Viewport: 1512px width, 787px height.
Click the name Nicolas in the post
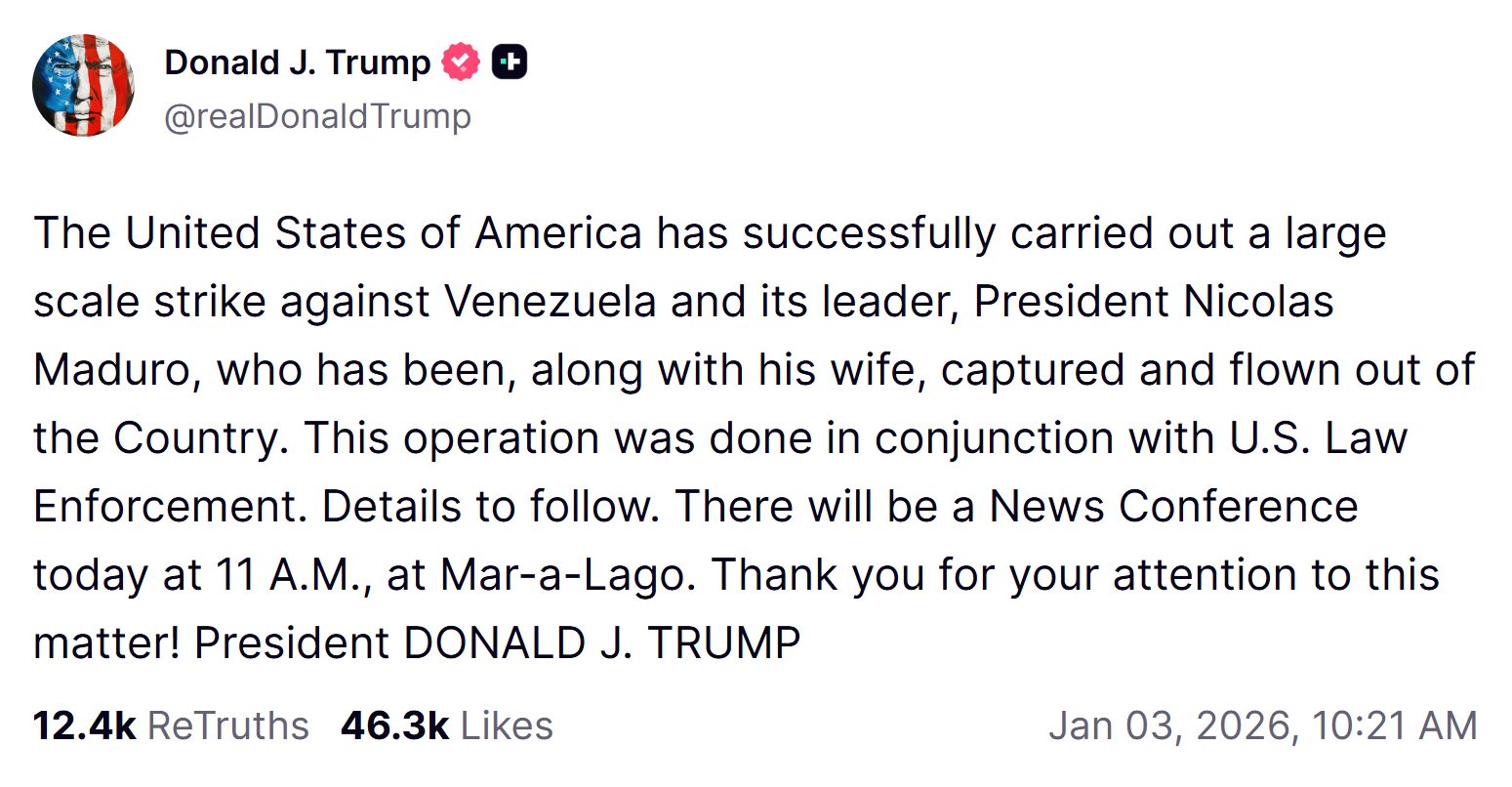tap(1258, 302)
